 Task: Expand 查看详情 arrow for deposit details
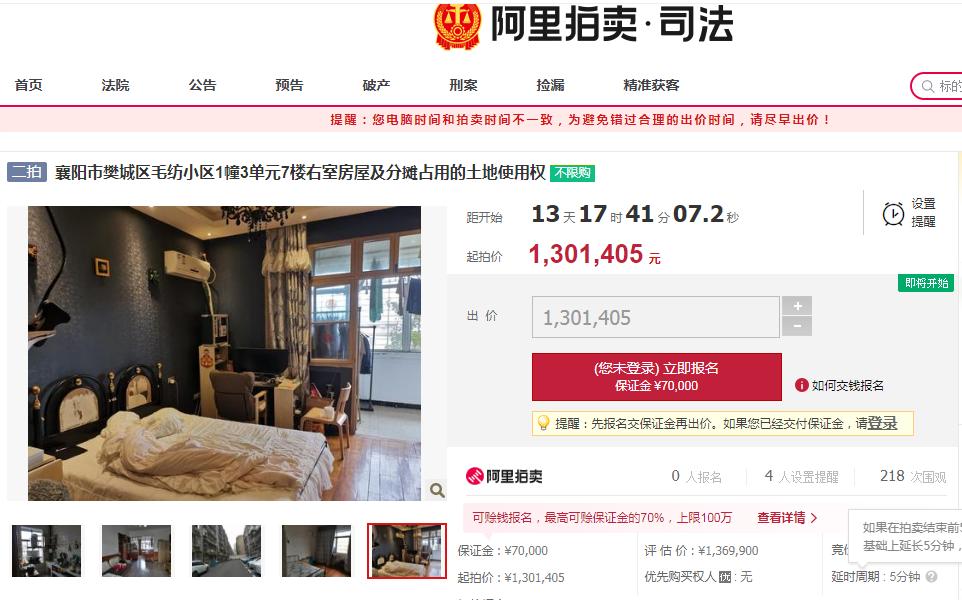pyautogui.click(x=814, y=518)
